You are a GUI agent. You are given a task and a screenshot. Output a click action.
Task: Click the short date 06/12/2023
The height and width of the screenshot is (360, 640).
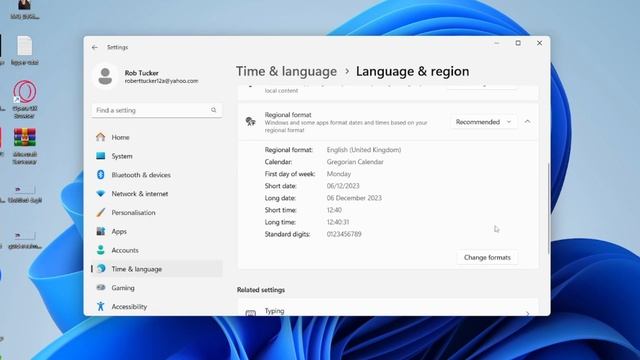coord(343,186)
